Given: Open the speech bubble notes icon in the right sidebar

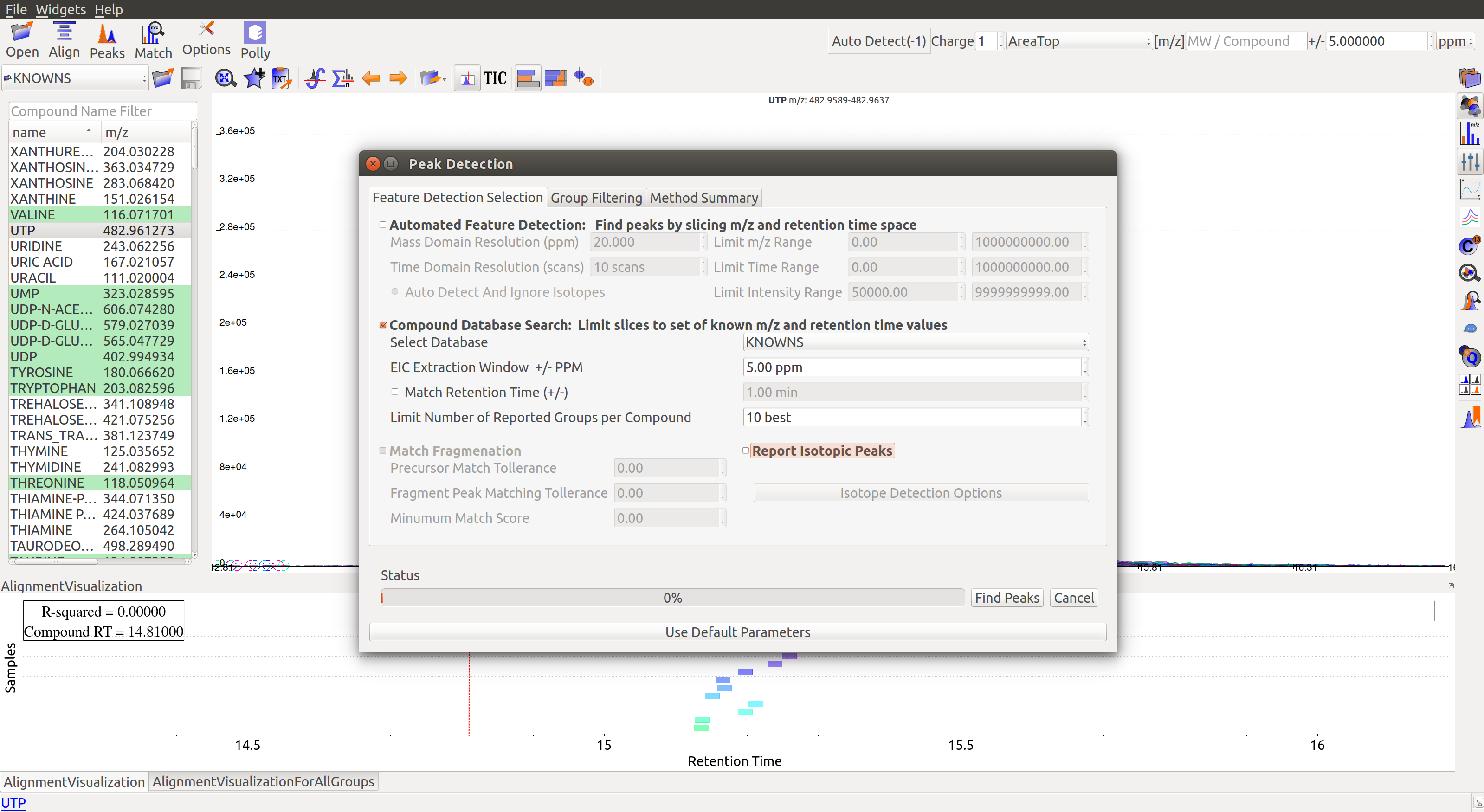Looking at the screenshot, I should (1470, 329).
